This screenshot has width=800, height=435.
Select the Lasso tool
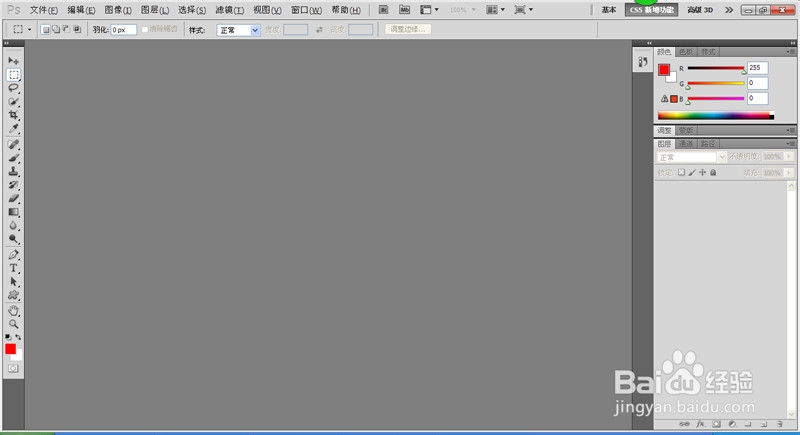pos(13,88)
